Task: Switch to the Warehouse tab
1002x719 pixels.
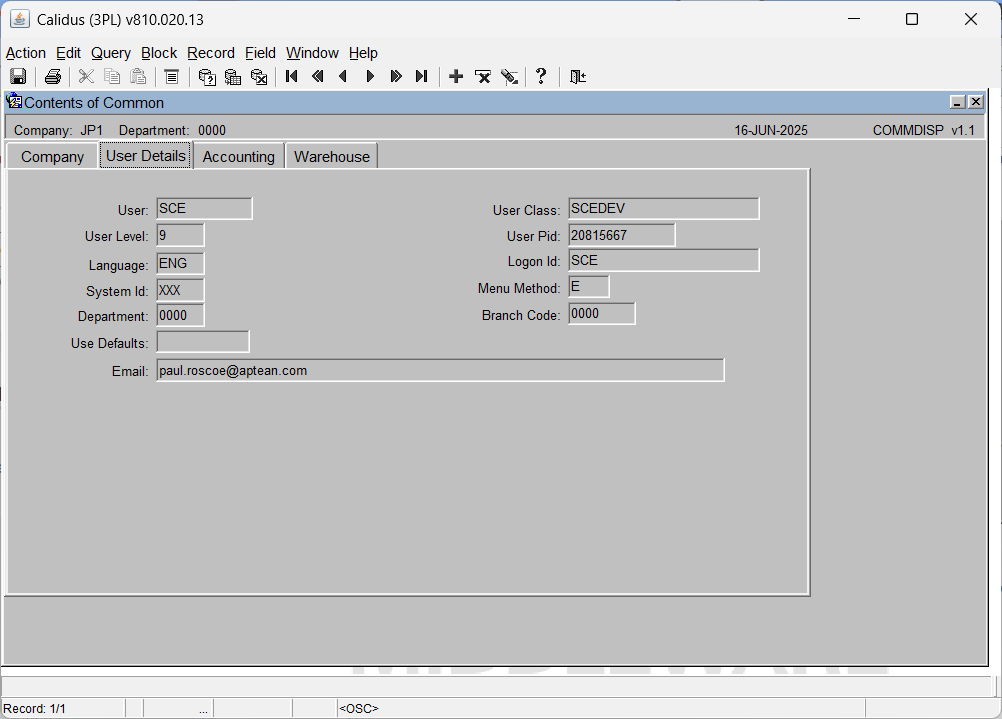Action: (332, 157)
